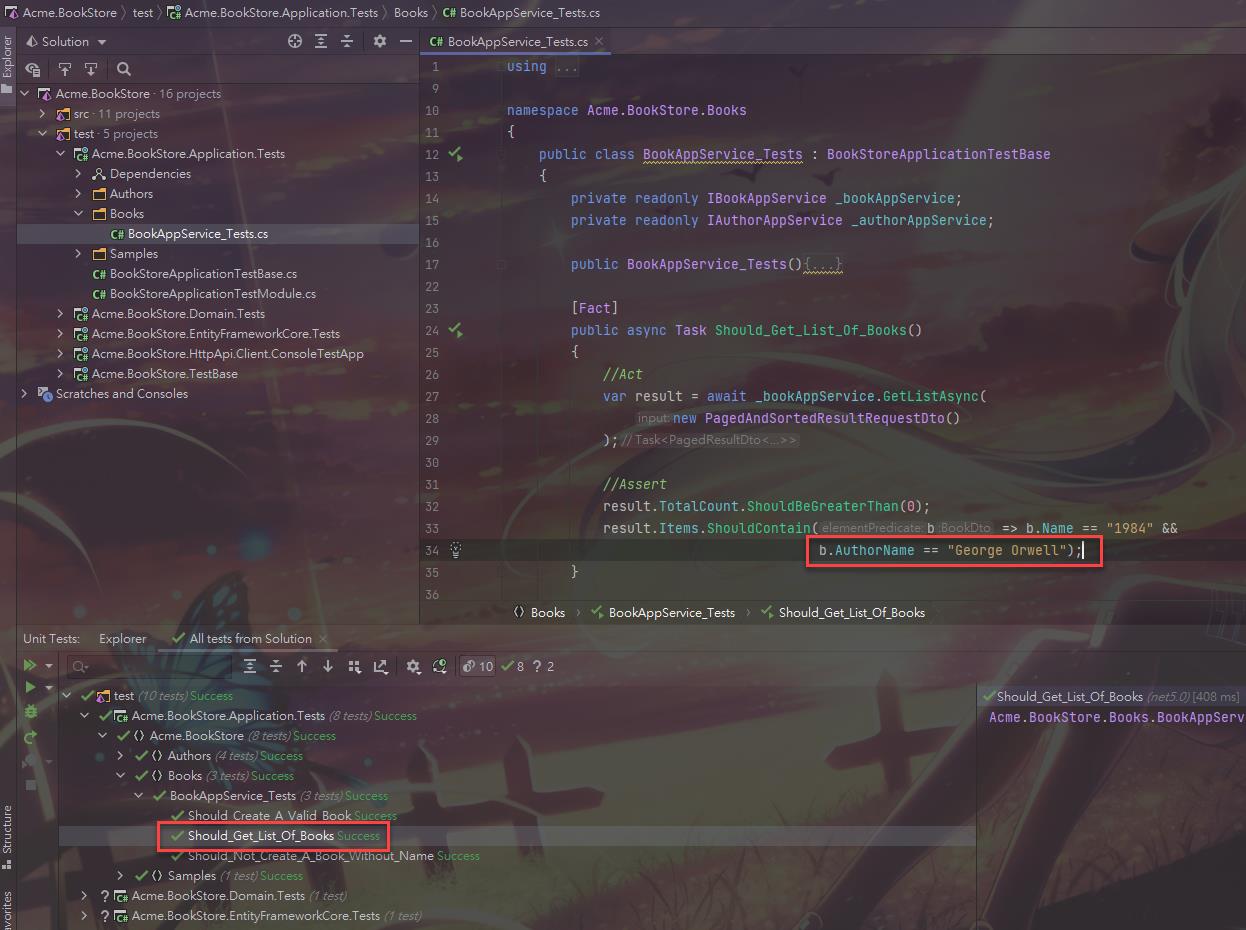Click the search magnifier in Solution Explorer toolbar
Image resolution: width=1246 pixels, height=930 pixels.
coord(124,69)
